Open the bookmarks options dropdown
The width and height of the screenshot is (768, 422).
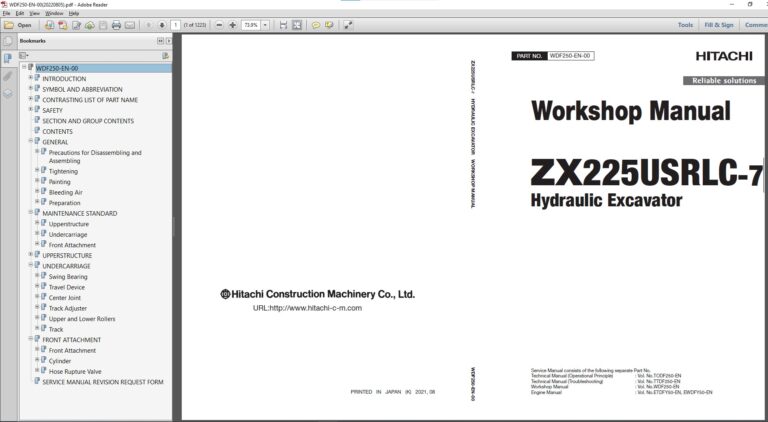pyautogui.click(x=24, y=56)
